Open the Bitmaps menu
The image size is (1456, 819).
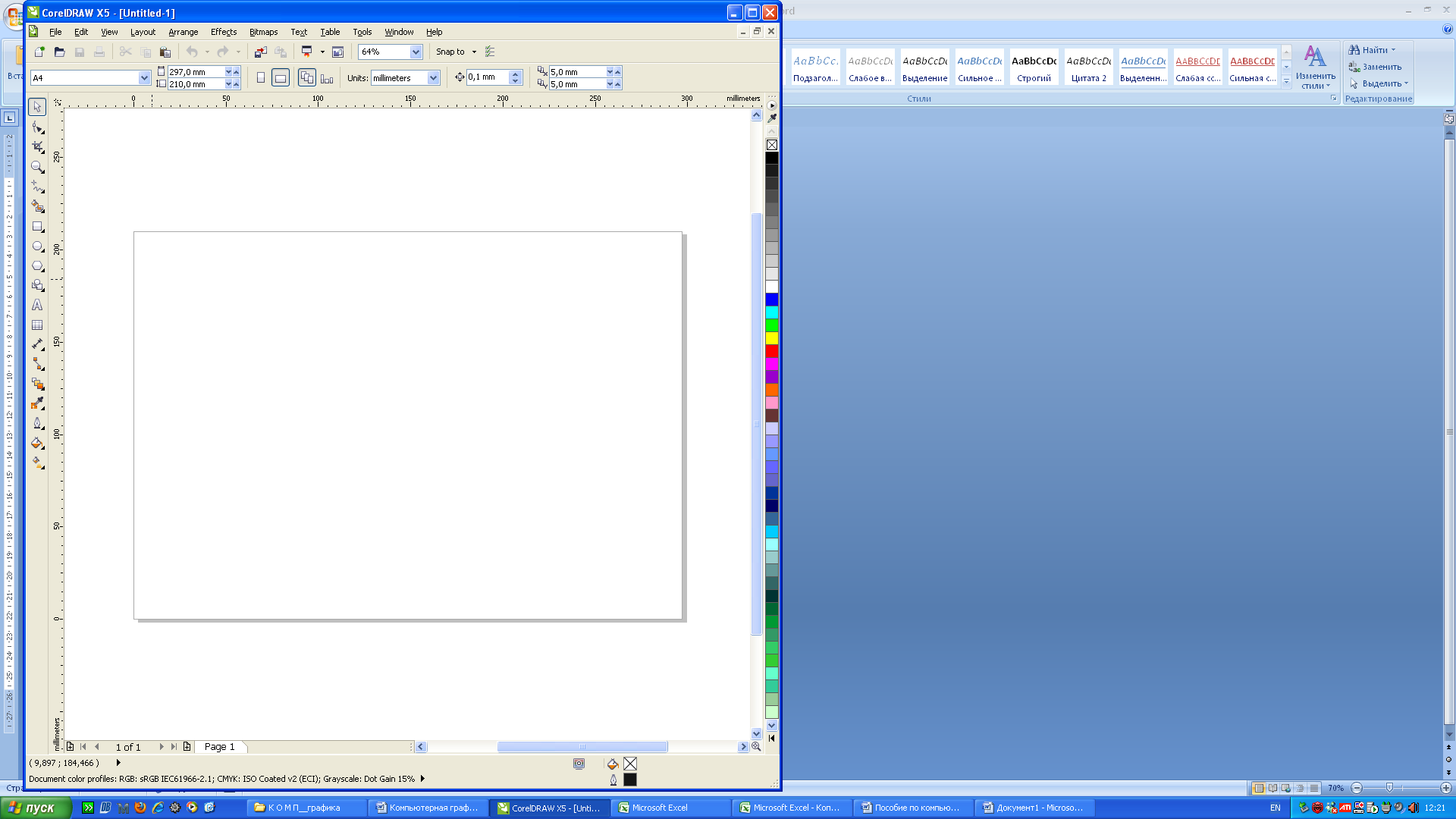click(263, 32)
